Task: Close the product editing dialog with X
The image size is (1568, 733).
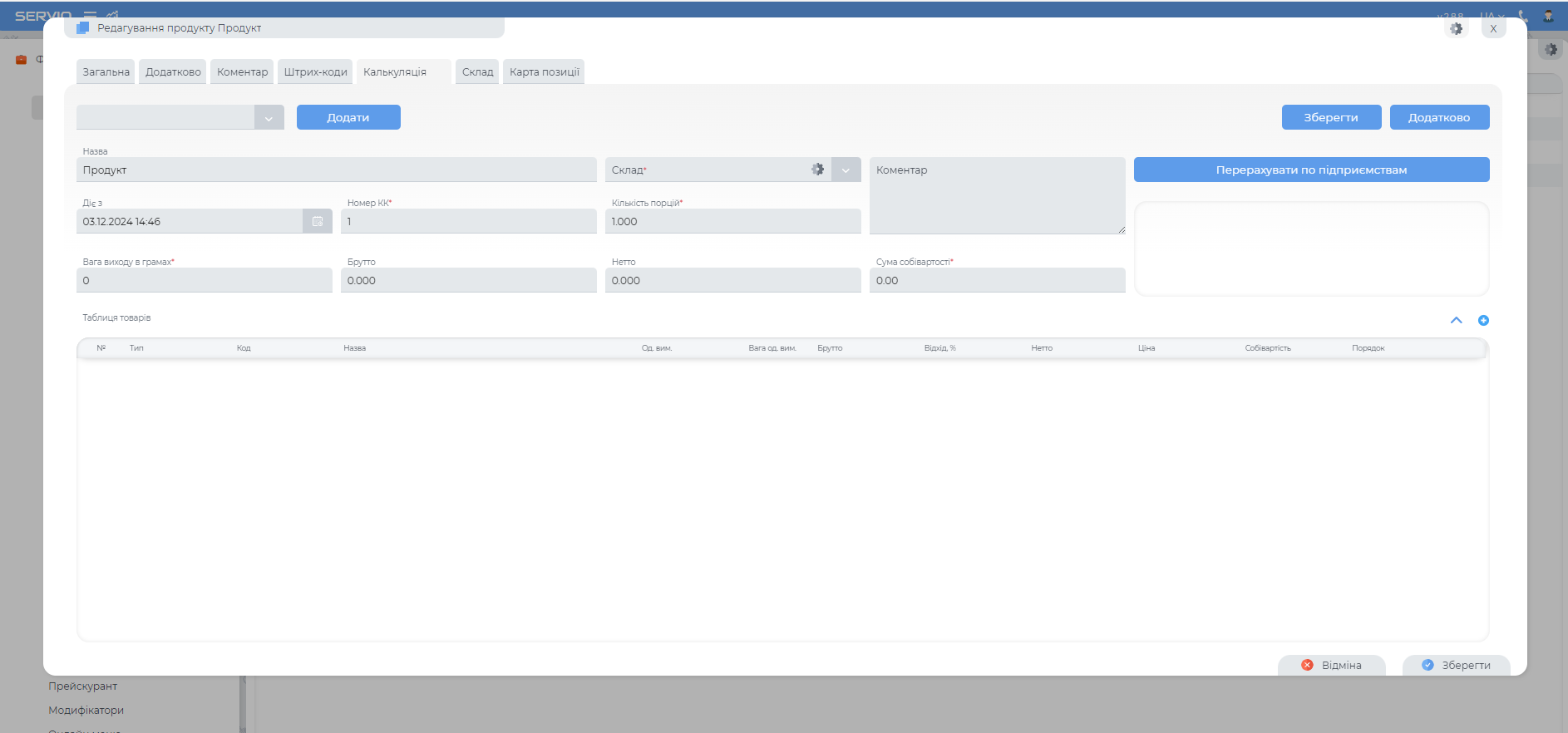Action: [1493, 29]
